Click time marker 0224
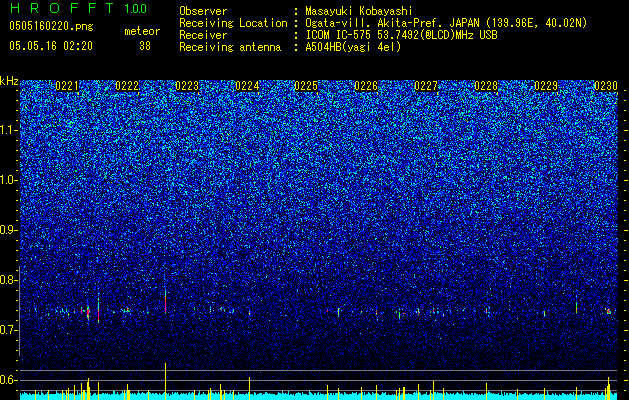 coord(247,86)
